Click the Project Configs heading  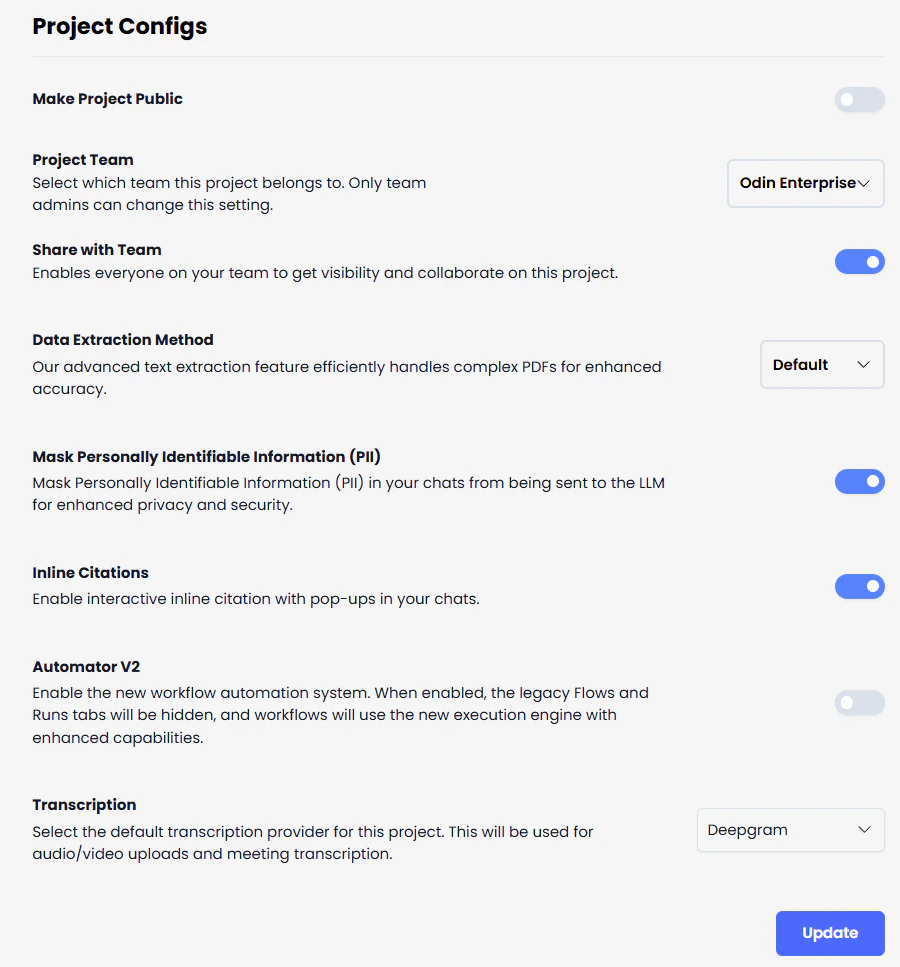[119, 26]
